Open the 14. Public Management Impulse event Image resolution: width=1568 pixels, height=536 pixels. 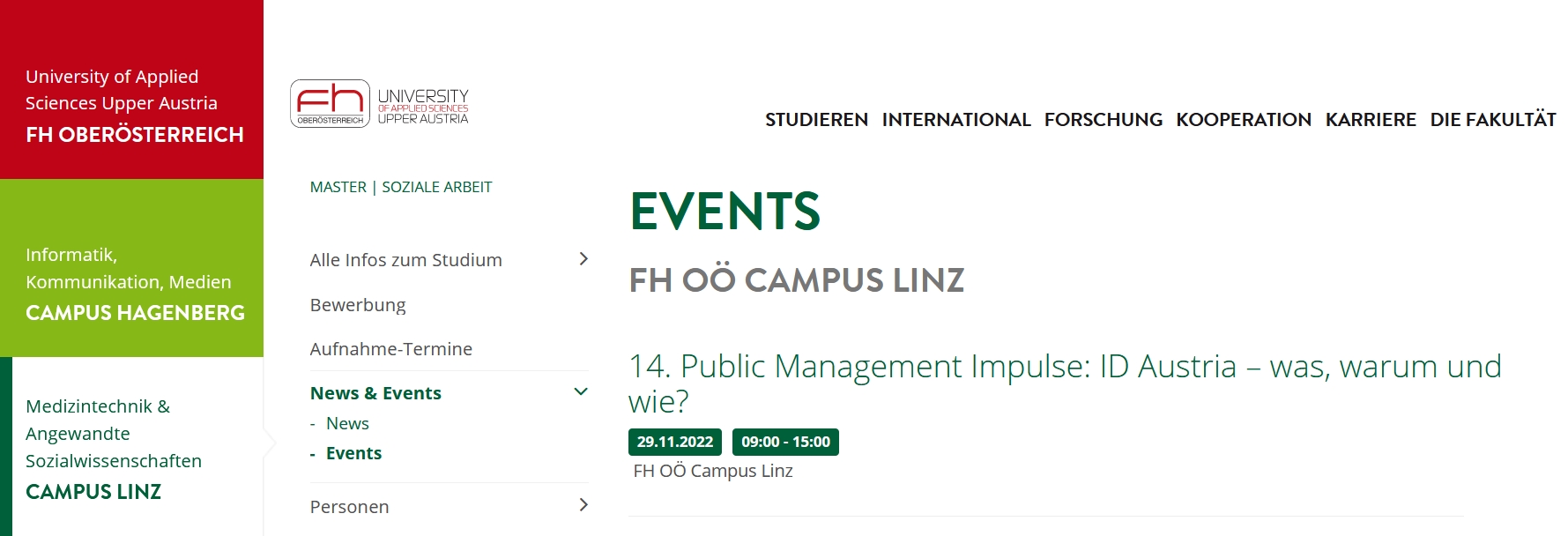pyautogui.click(x=1065, y=383)
